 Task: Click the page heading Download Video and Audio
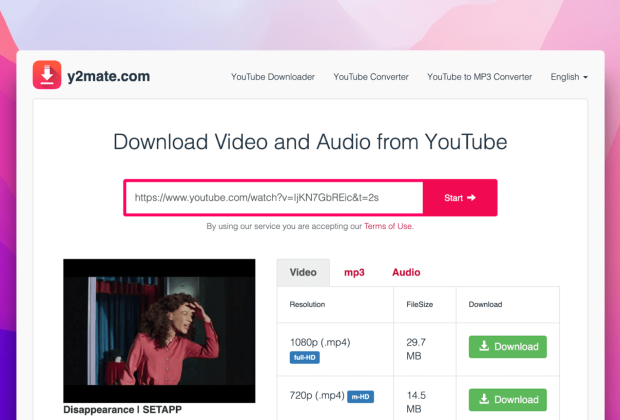point(310,142)
